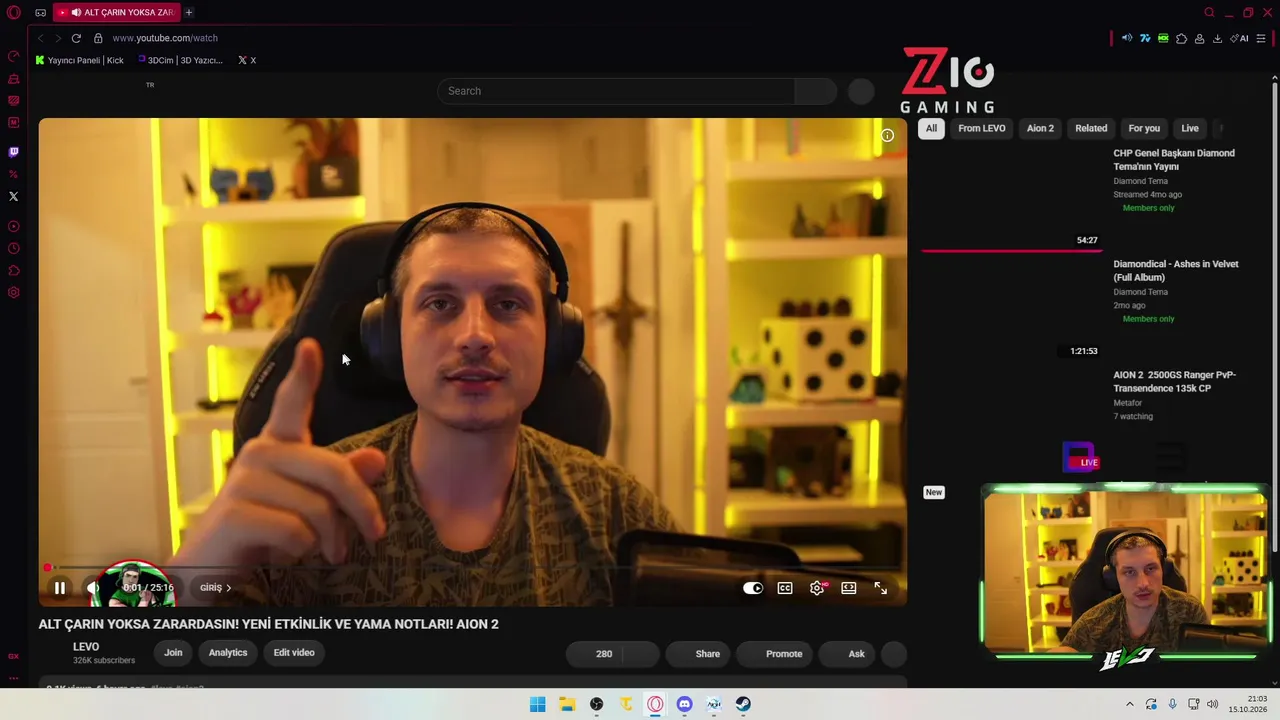This screenshot has height=720, width=1280.
Task: Open the Twitch sidebar panel
Action: tap(14, 153)
